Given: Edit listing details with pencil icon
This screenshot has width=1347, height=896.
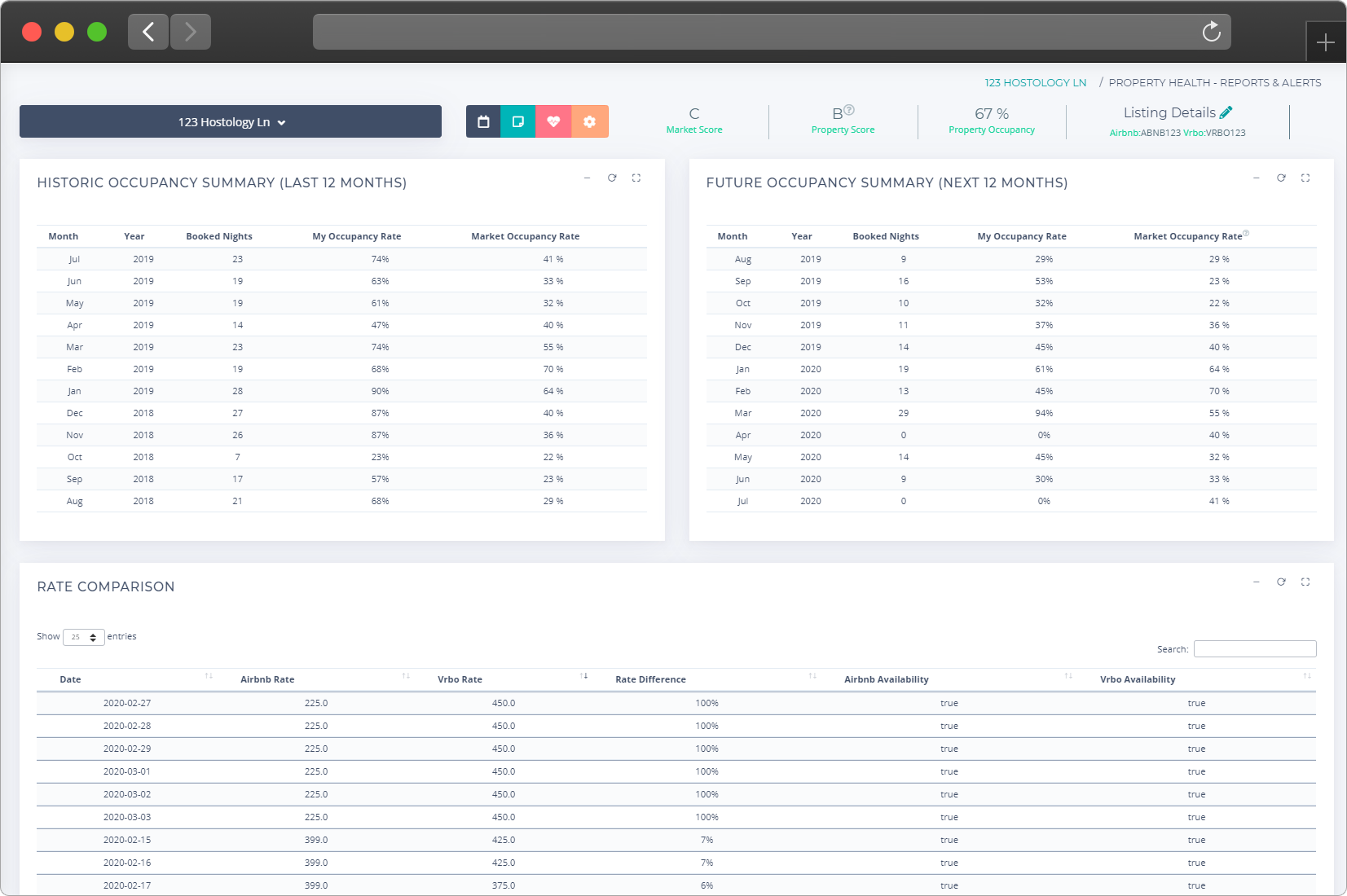Looking at the screenshot, I should [x=1226, y=112].
